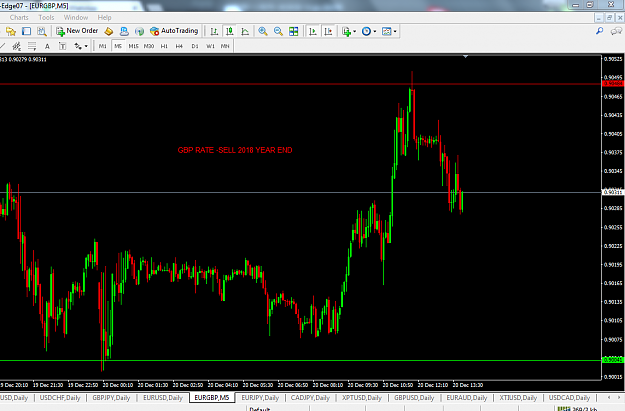The height and width of the screenshot is (411, 625).
Task: Switch to candlestick chart display
Action: (230, 31)
